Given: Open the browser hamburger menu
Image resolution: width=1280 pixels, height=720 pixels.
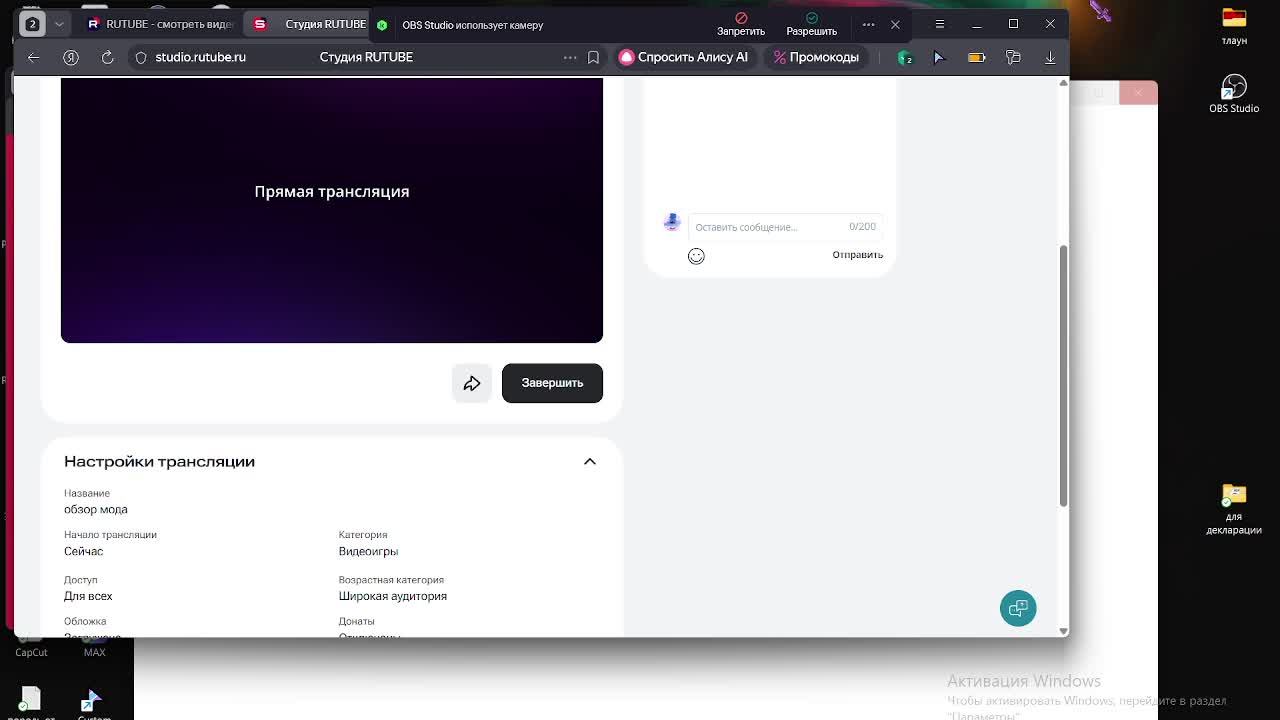Looking at the screenshot, I should [x=939, y=24].
